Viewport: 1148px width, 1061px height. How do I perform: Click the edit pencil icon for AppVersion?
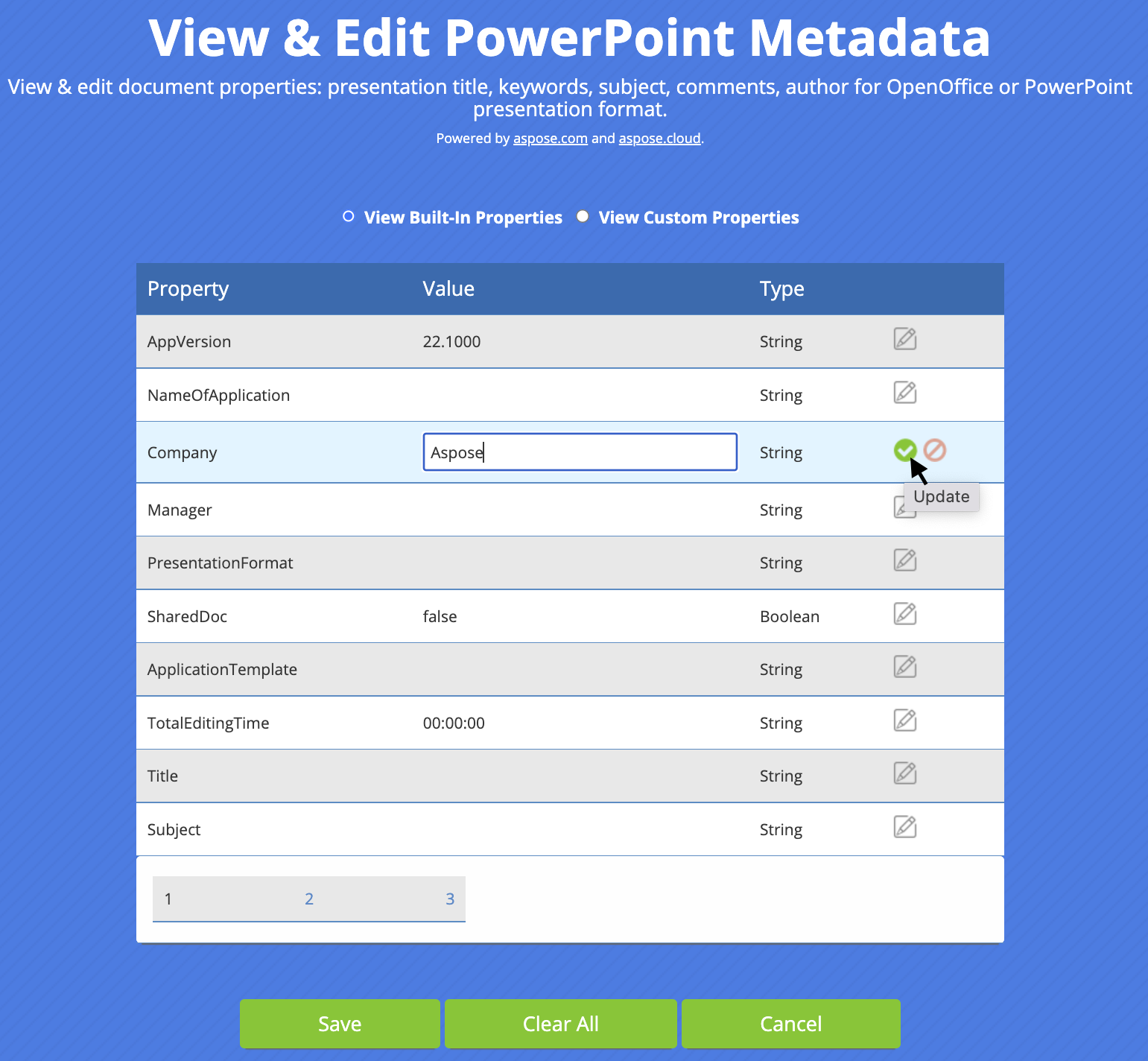tap(904, 339)
